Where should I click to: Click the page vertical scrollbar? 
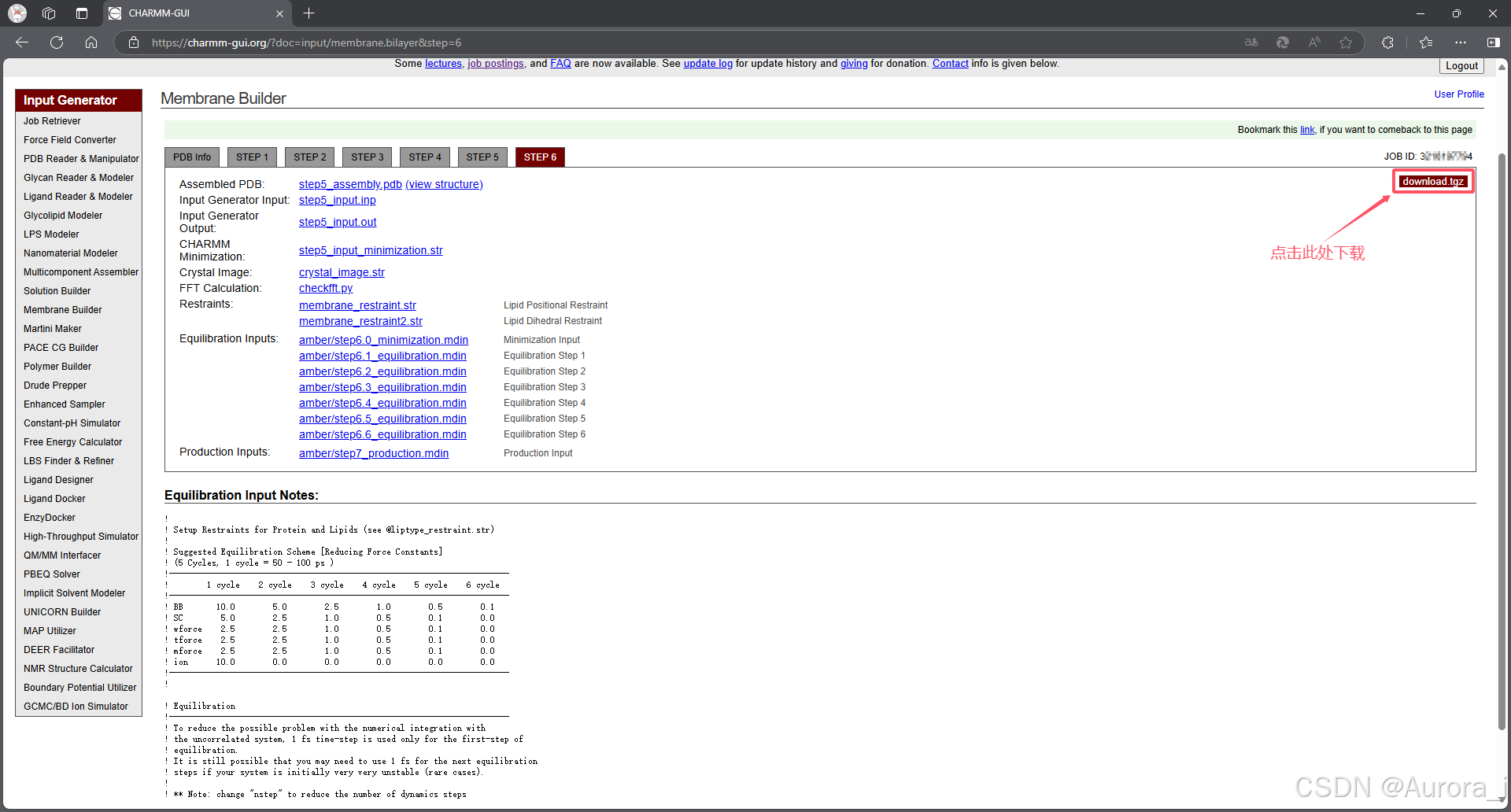pos(1502,441)
